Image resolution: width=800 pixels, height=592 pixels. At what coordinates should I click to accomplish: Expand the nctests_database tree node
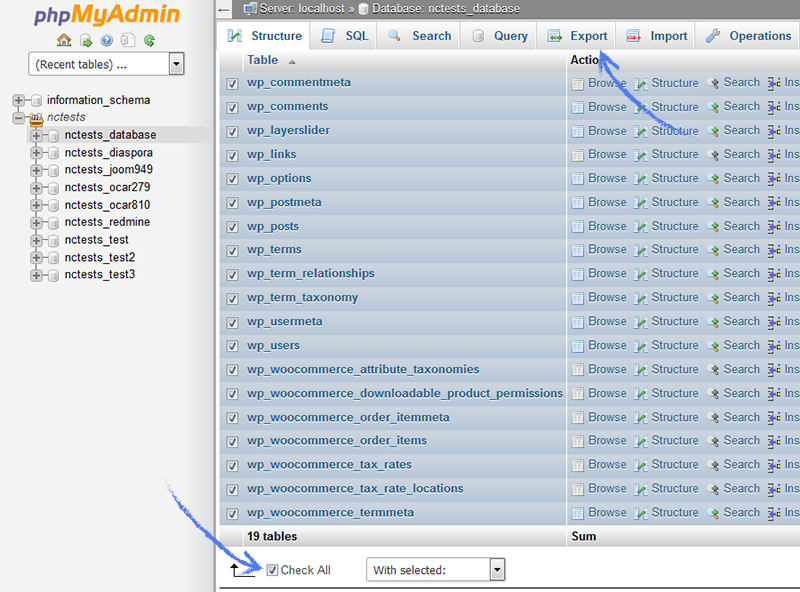[x=36, y=136]
